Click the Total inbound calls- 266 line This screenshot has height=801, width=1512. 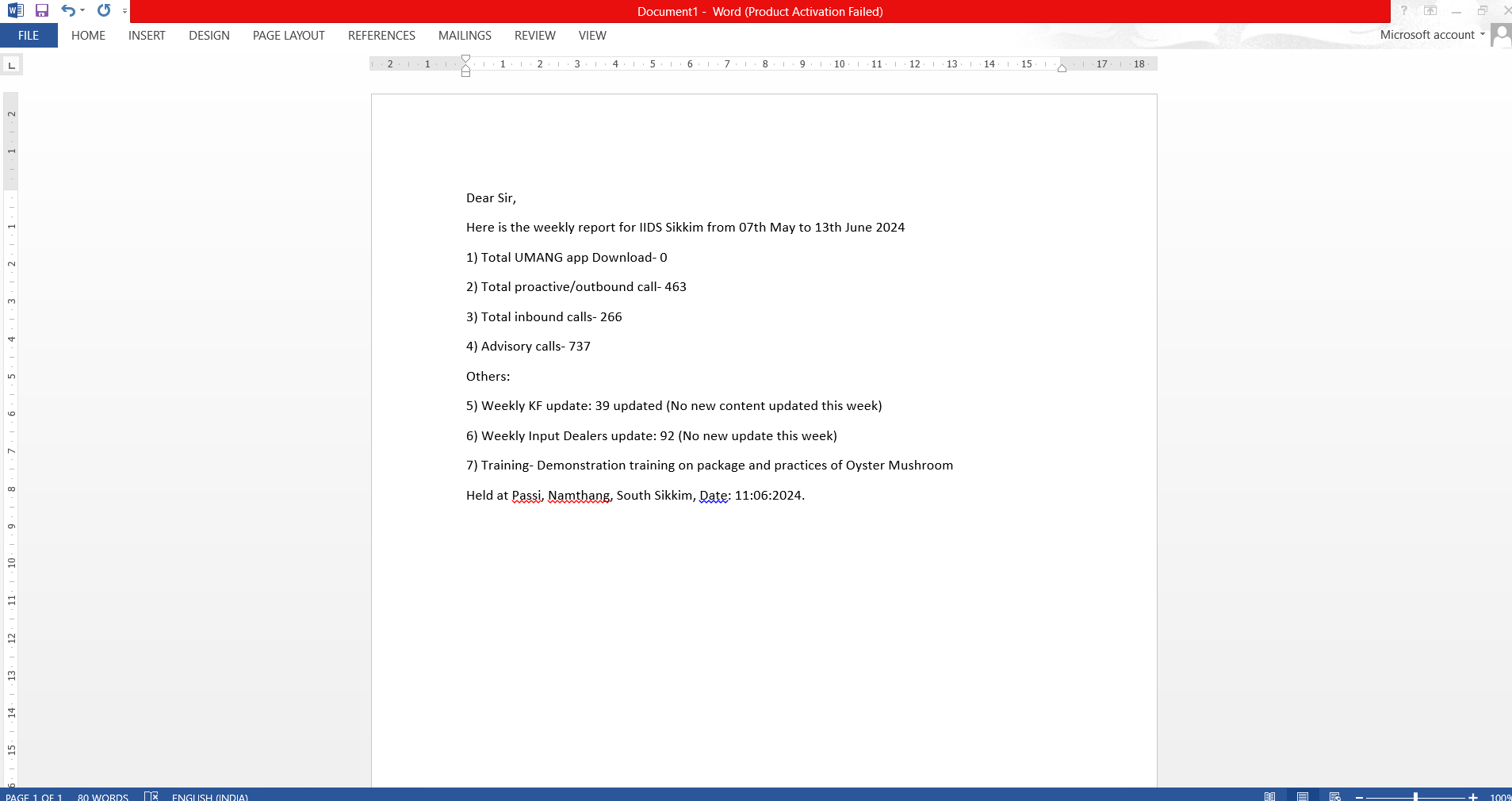tap(544, 317)
